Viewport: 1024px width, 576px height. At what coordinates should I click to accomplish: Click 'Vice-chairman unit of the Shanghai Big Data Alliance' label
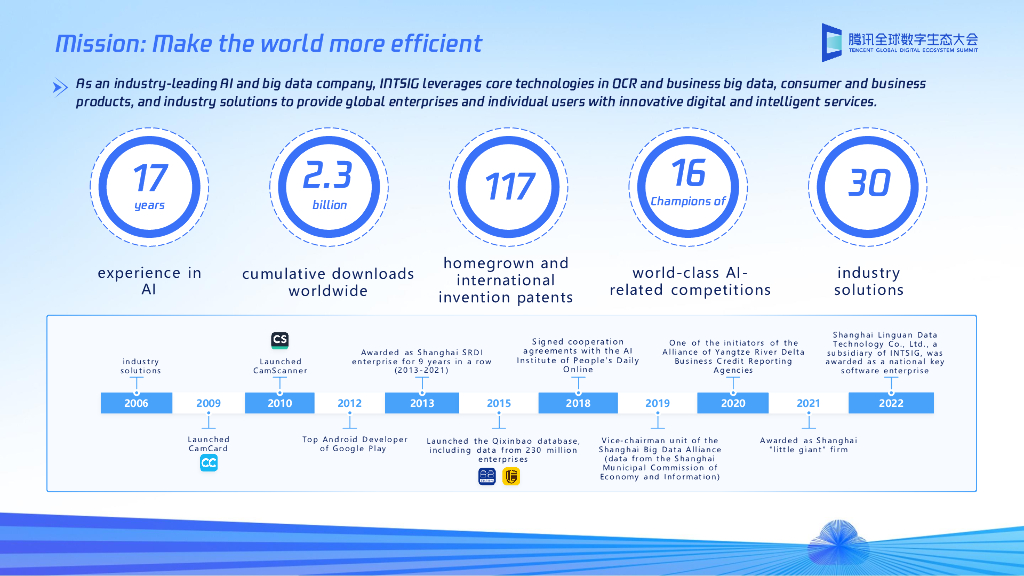click(660, 458)
